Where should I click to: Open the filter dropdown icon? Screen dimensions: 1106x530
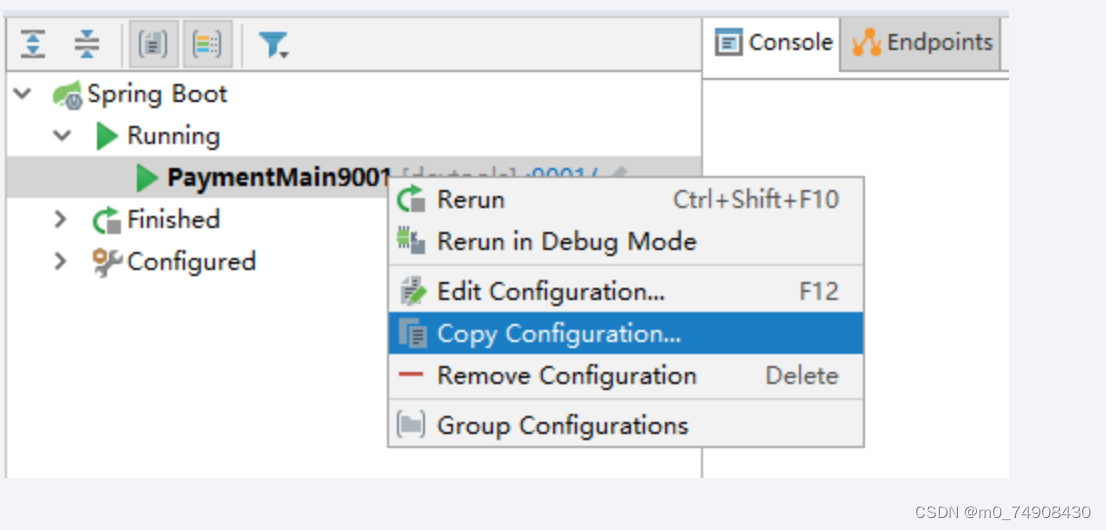pyautogui.click(x=272, y=45)
